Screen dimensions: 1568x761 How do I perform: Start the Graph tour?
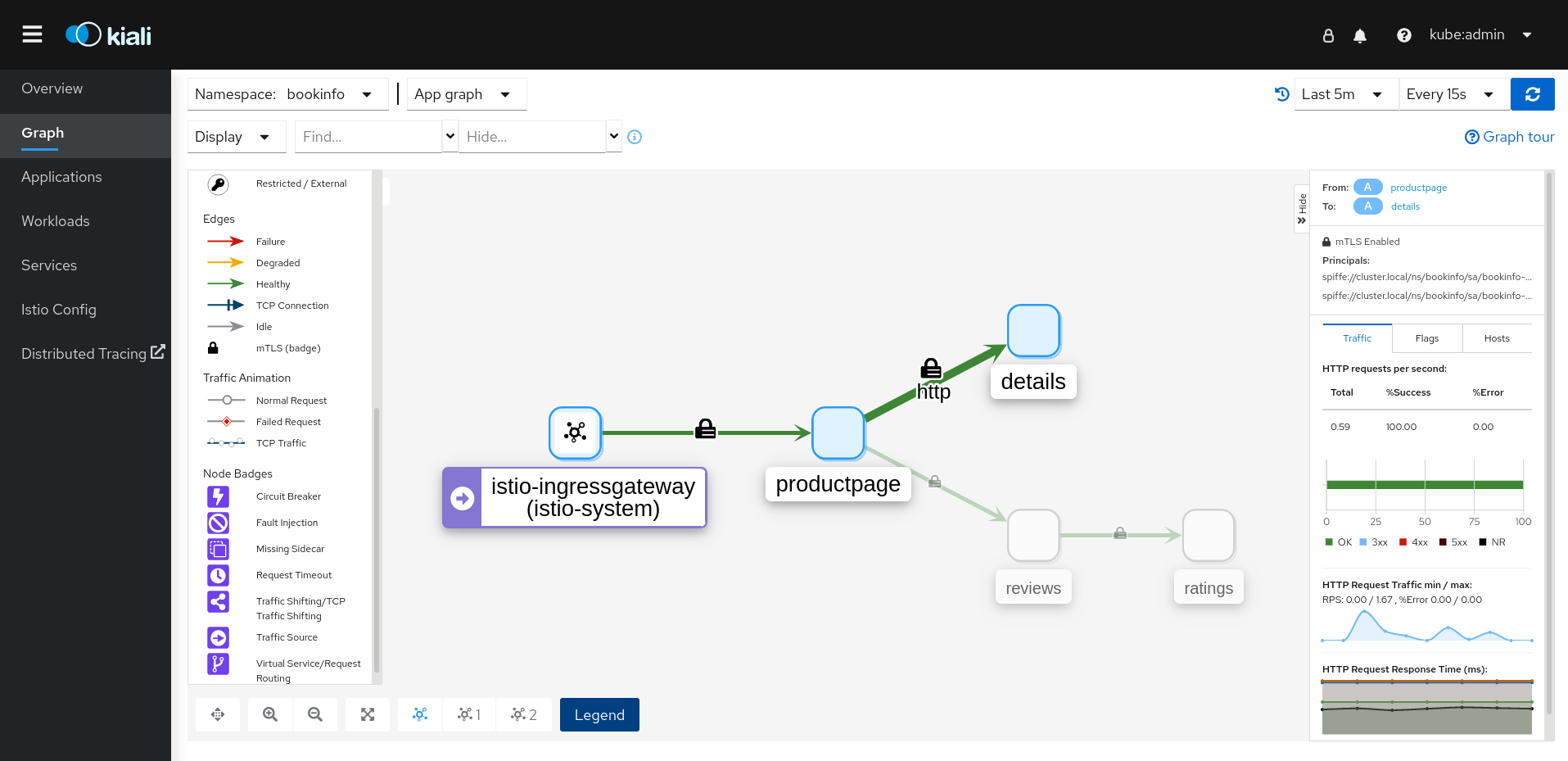point(1509,137)
